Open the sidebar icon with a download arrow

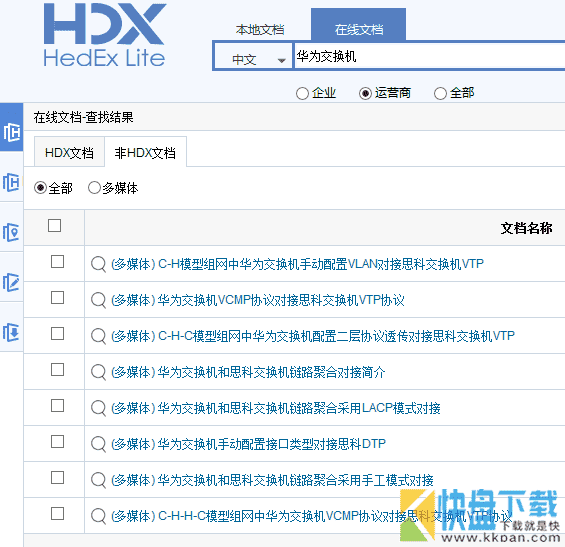[x=11, y=332]
